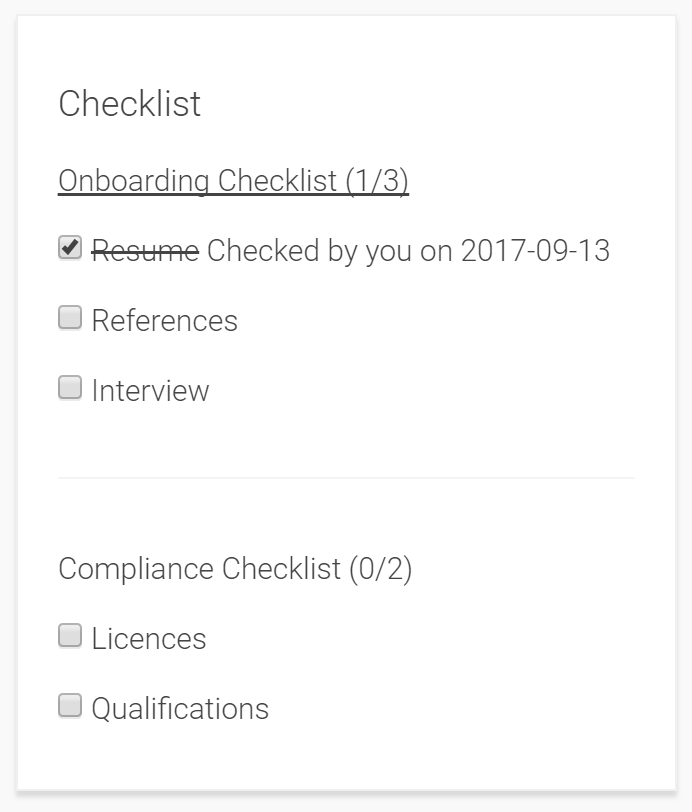Screen dimensions: 692x812
Task: Open the Onboarding Checklist link
Action: [233, 181]
